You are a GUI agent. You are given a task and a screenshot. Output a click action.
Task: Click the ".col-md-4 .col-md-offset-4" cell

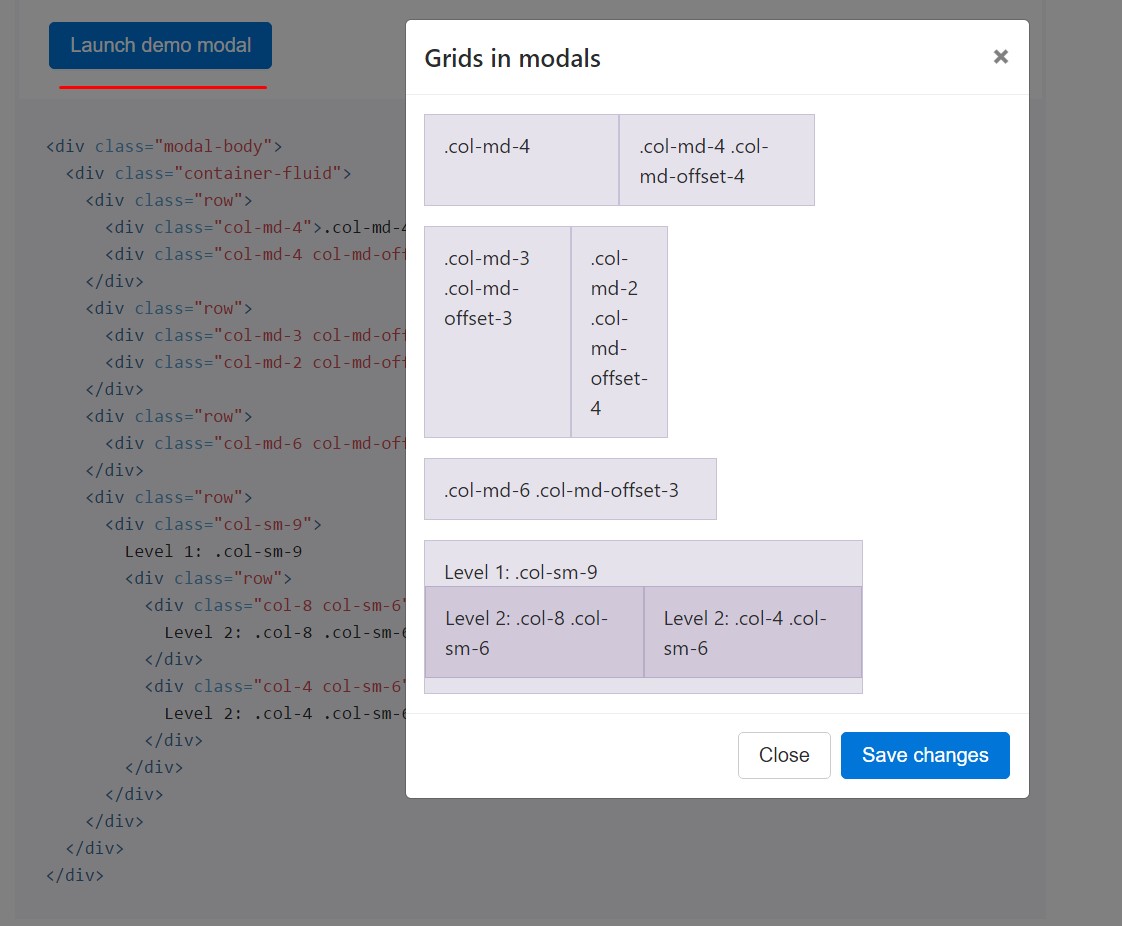click(x=717, y=159)
